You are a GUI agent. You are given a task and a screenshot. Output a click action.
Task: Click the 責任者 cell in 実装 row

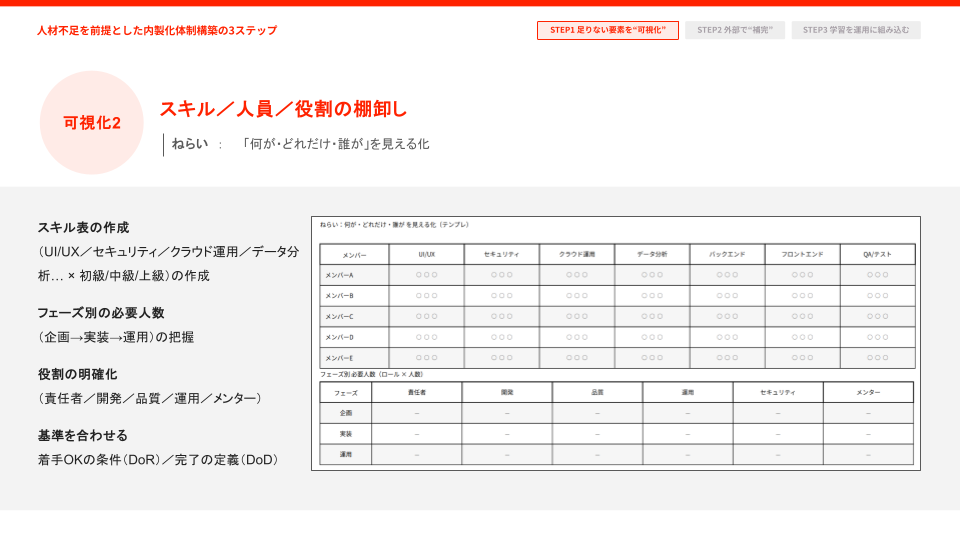point(416,433)
